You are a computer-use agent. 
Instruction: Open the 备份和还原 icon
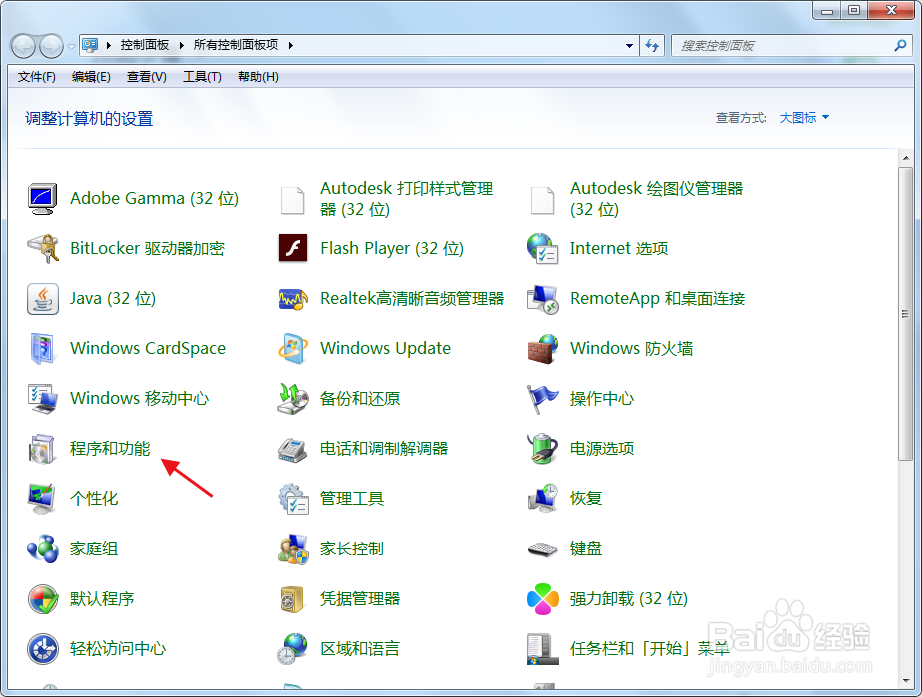point(293,398)
